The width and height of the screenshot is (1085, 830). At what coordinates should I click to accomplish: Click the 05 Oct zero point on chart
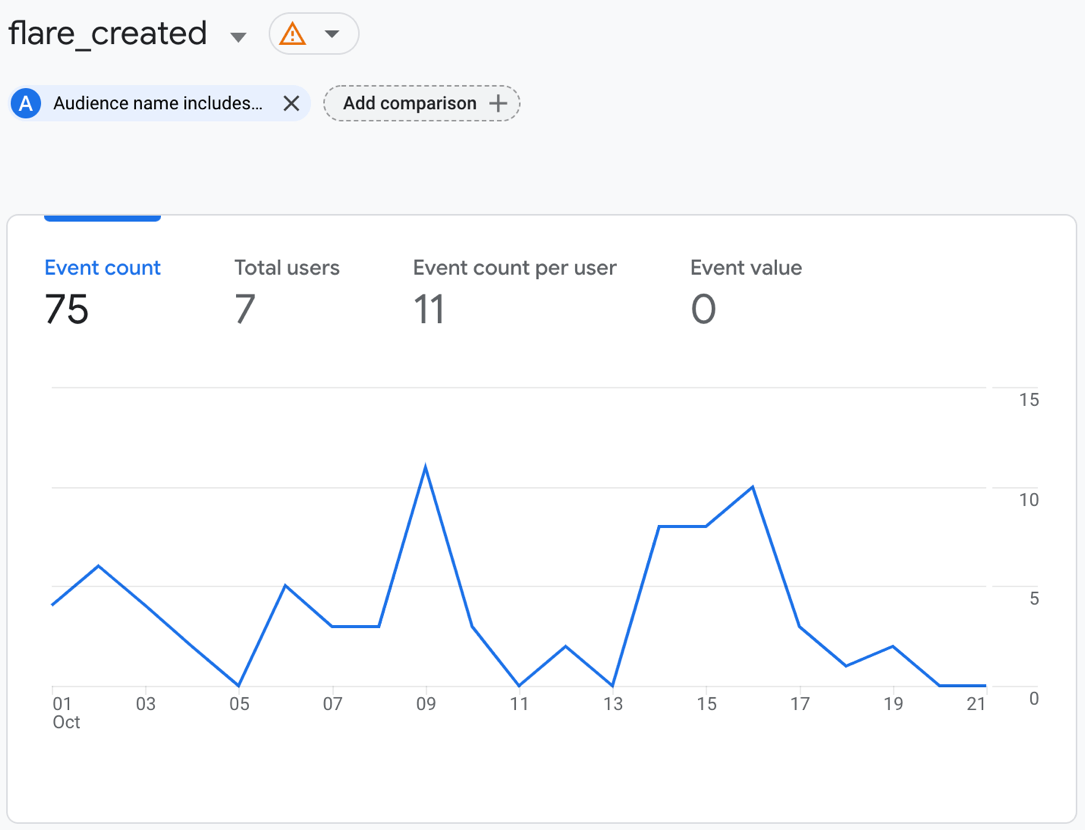point(239,686)
